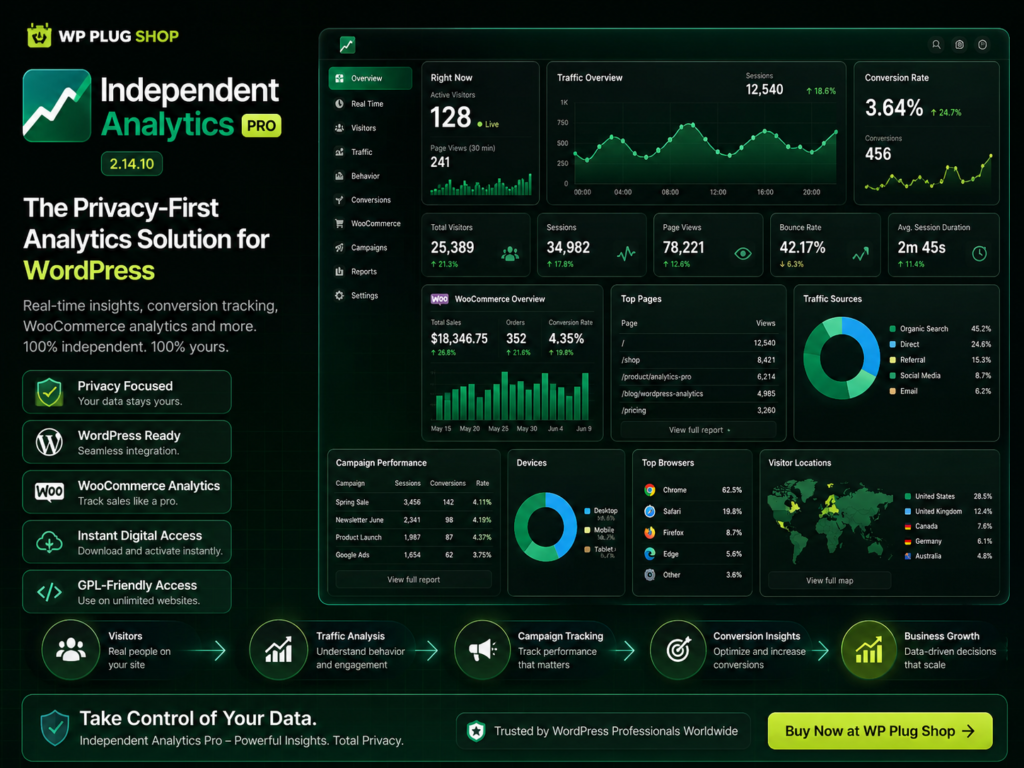This screenshot has width=1024, height=768.
Task: Click the PRO badge
Action: [261, 126]
